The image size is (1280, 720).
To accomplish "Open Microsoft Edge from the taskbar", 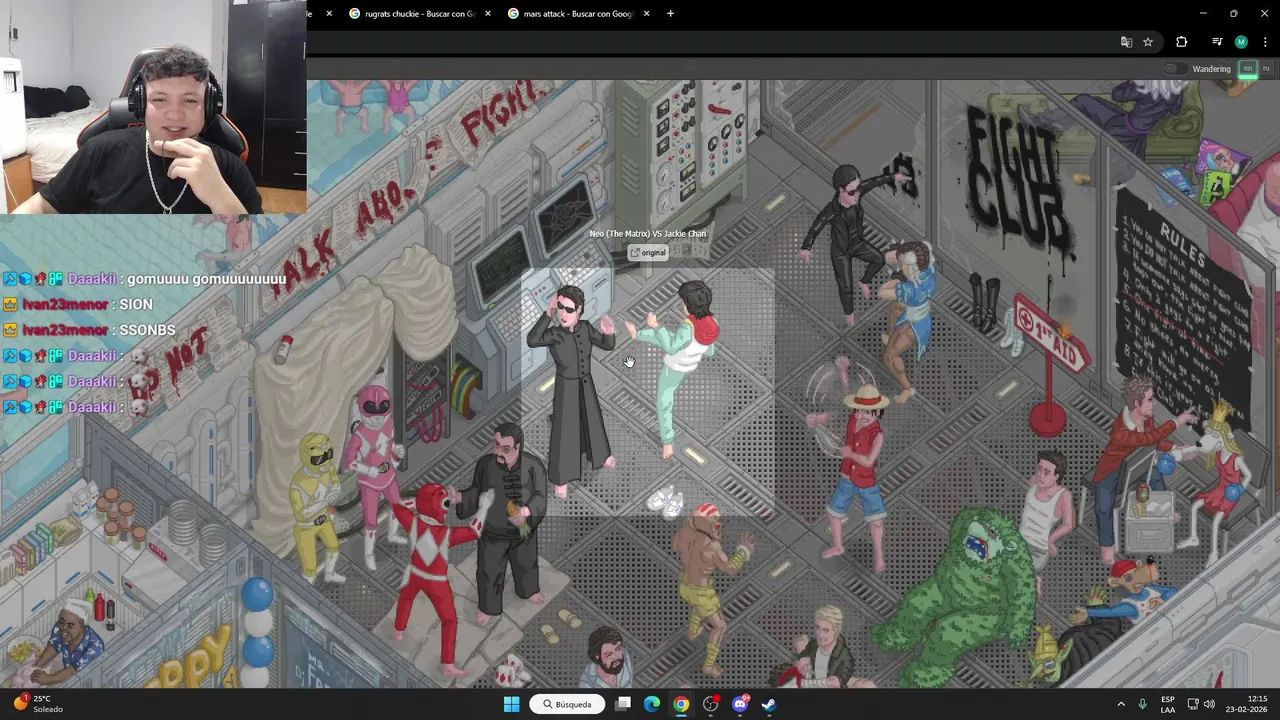I will coord(652,704).
